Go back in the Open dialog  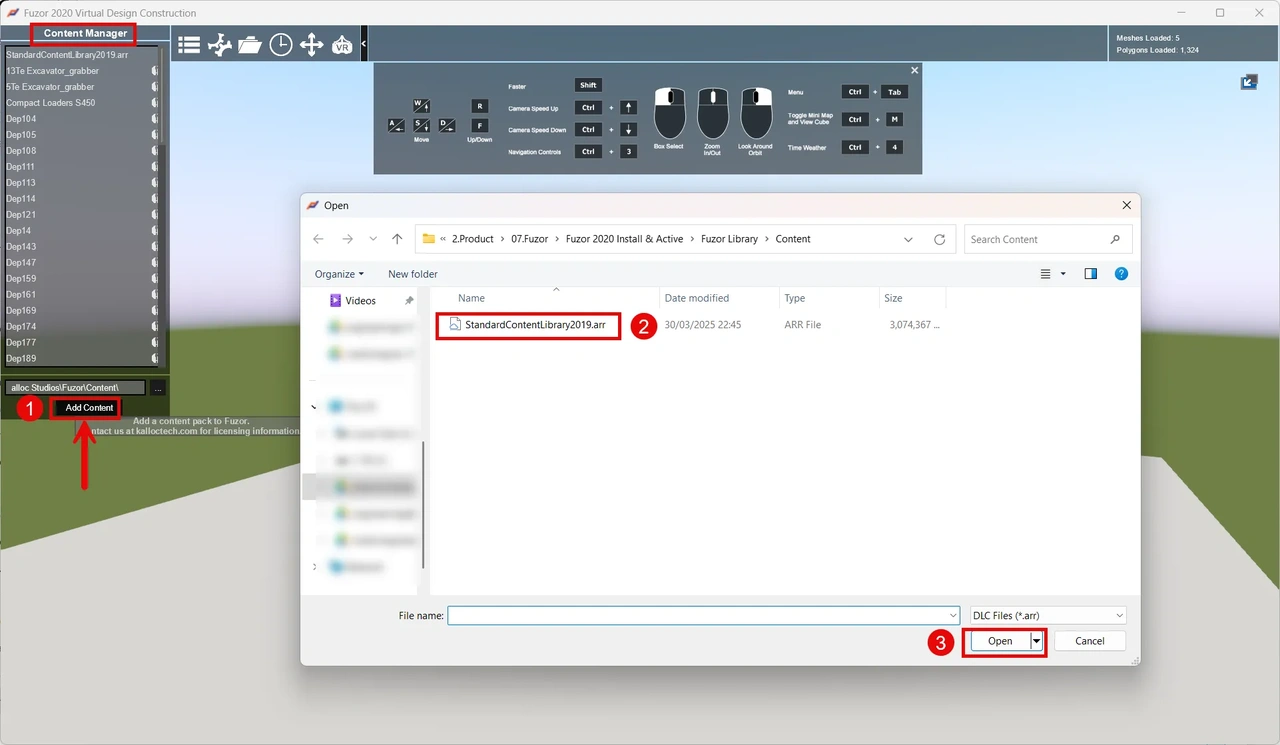[x=318, y=239]
